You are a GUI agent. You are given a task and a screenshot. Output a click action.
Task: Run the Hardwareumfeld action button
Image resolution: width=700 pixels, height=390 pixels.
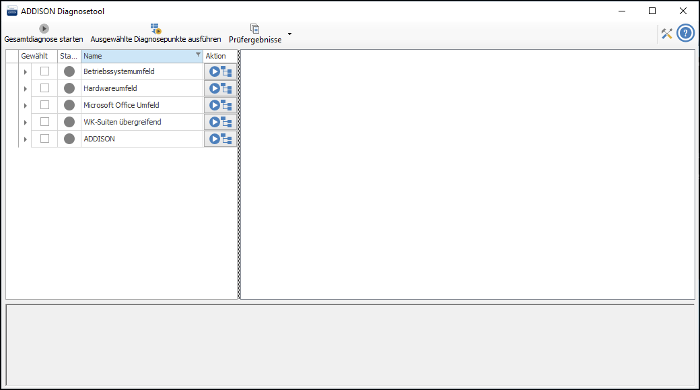click(221, 88)
